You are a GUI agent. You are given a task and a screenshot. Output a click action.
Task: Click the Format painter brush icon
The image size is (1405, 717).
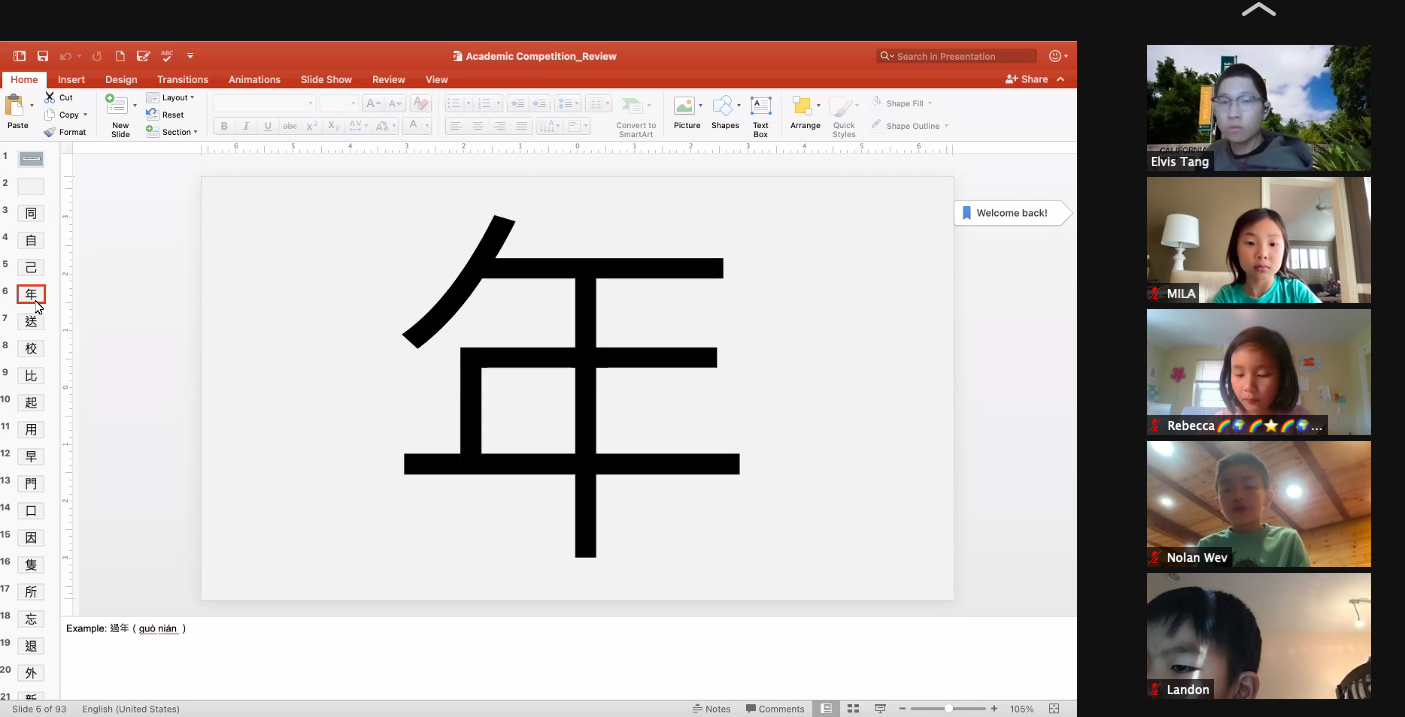tap(50, 132)
